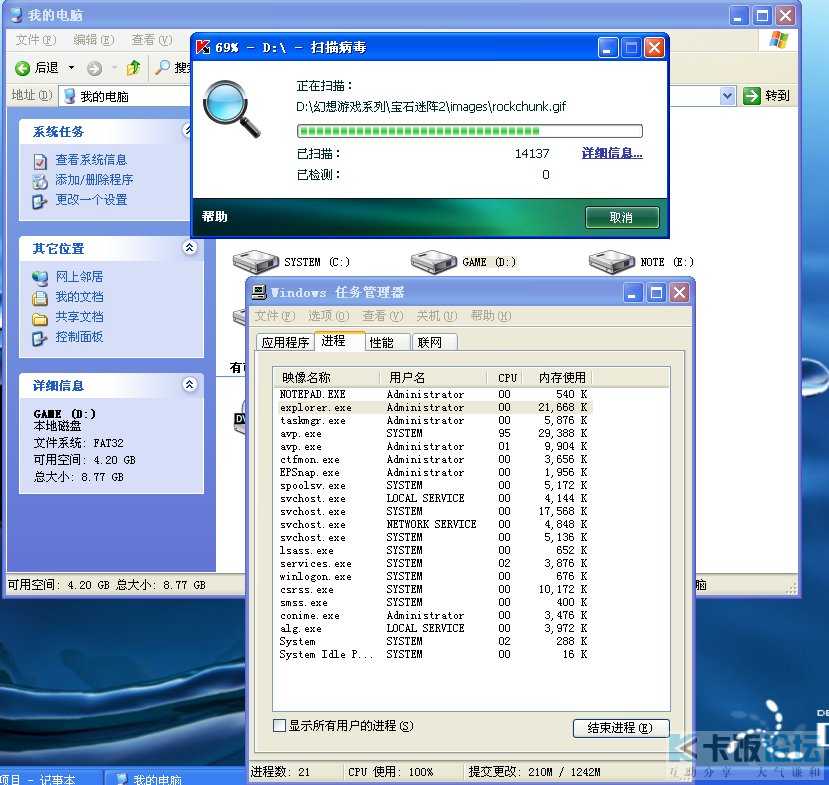Maximize the Task Manager window
Viewport: 829px width, 785px height.
pyautogui.click(x=656, y=292)
